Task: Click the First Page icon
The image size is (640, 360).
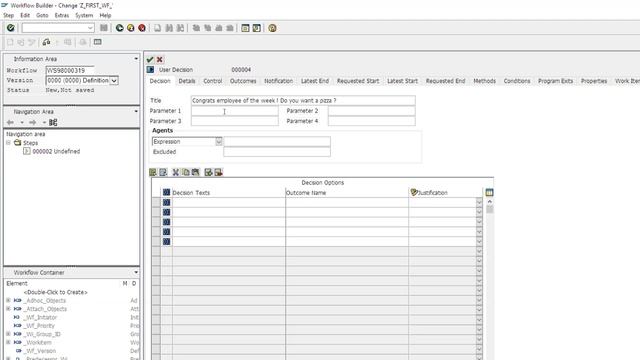Action: [x=196, y=28]
